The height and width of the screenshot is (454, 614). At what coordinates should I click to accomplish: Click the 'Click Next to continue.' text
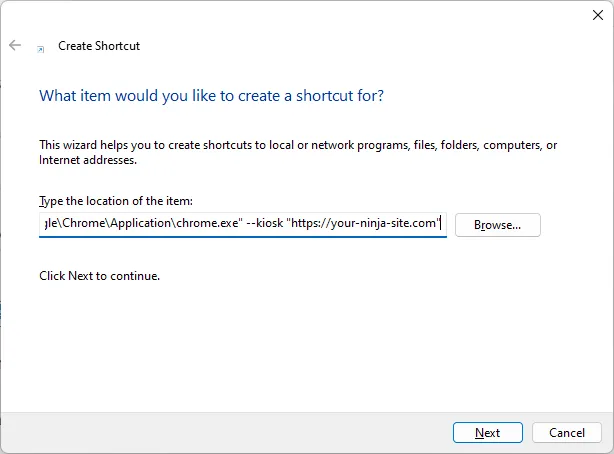[x=99, y=276]
